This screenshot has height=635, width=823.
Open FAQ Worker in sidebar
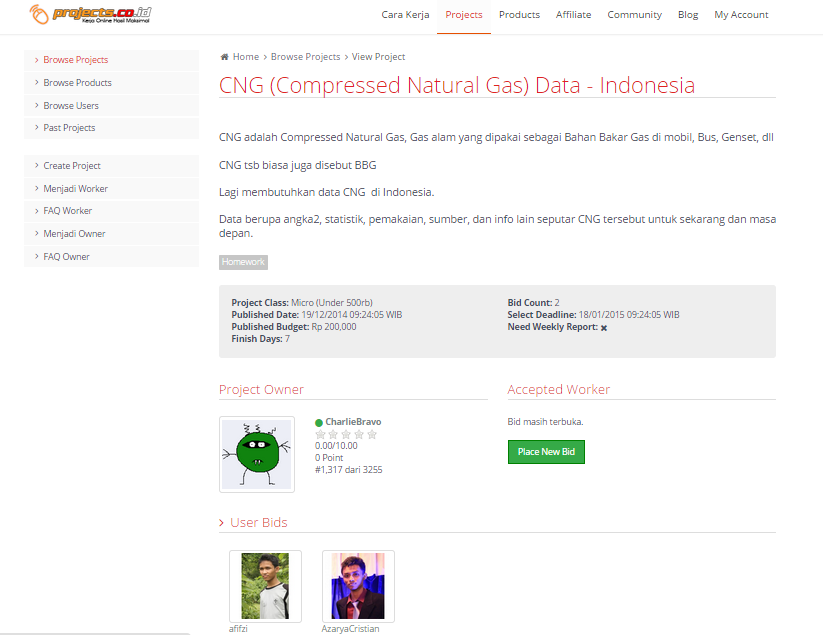coord(111,211)
